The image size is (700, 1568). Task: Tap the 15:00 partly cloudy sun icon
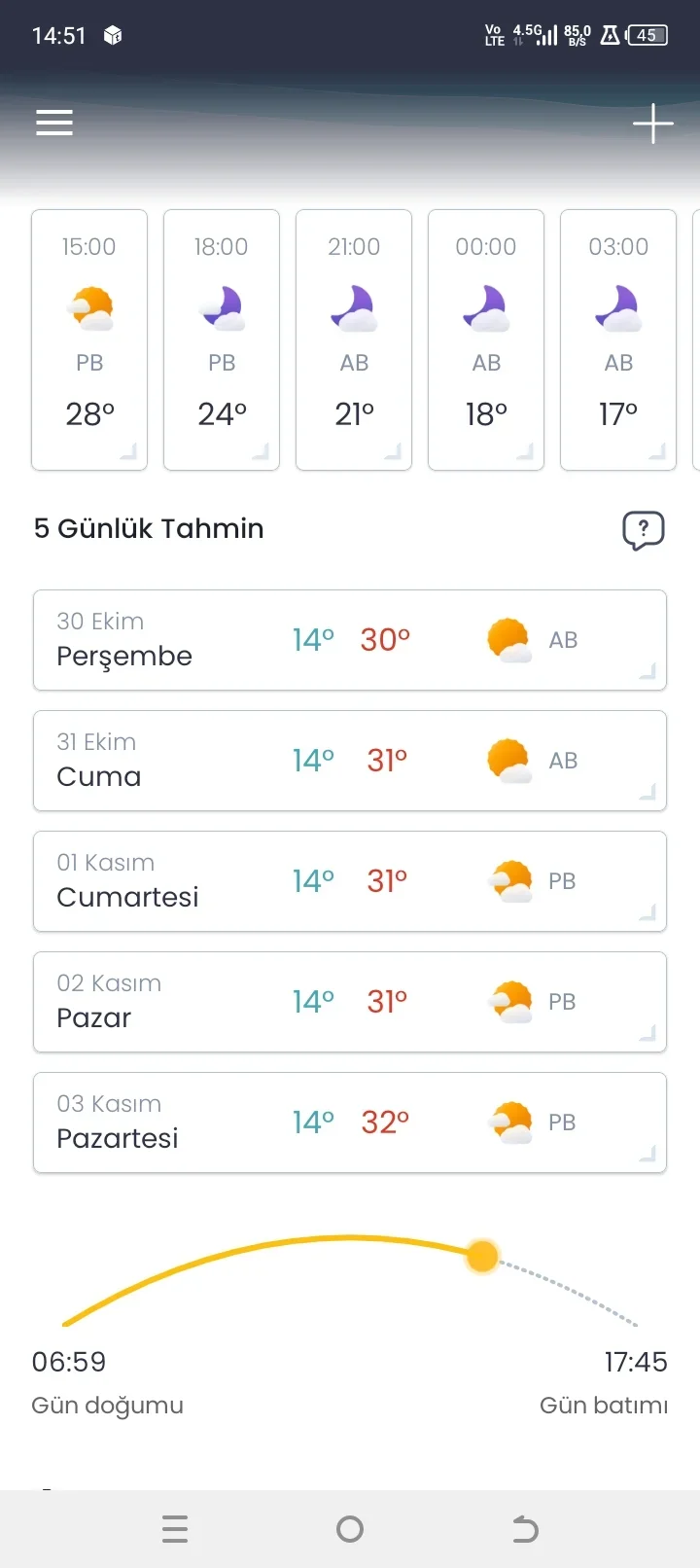coord(90,308)
